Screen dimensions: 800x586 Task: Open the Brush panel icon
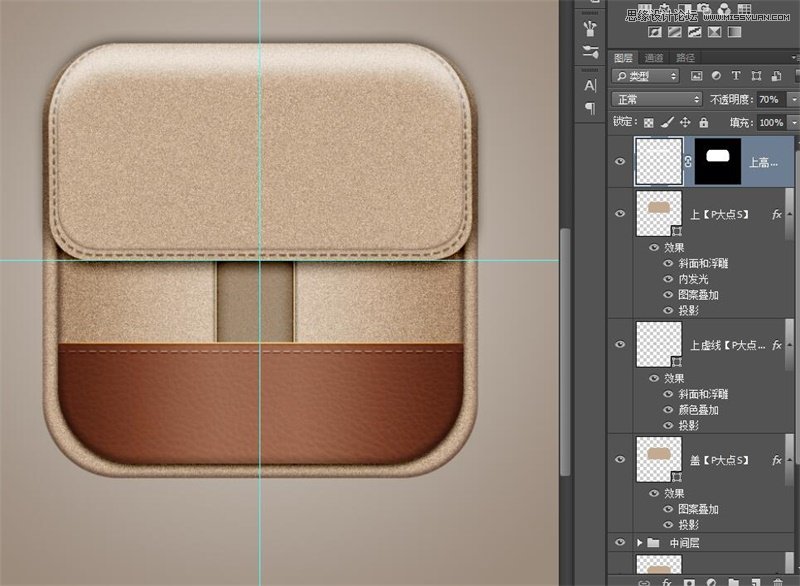click(590, 27)
